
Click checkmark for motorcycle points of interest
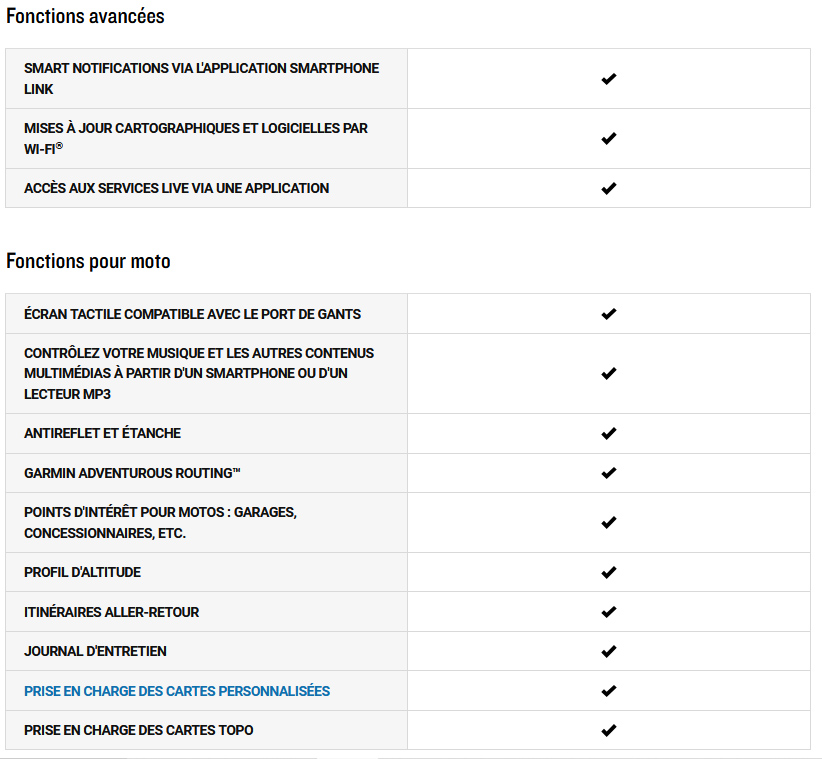click(609, 523)
